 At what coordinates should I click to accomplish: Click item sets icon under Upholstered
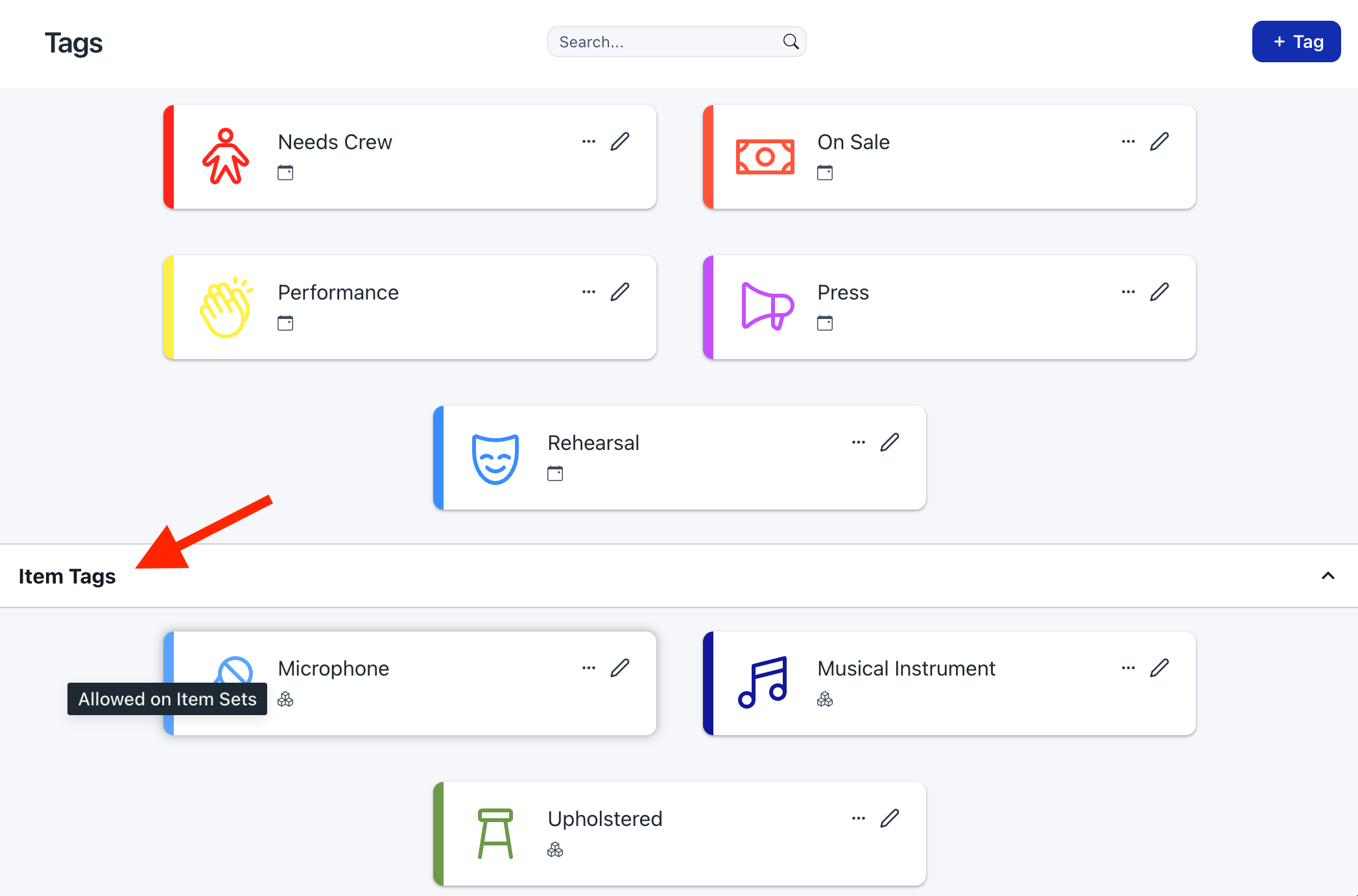(555, 849)
